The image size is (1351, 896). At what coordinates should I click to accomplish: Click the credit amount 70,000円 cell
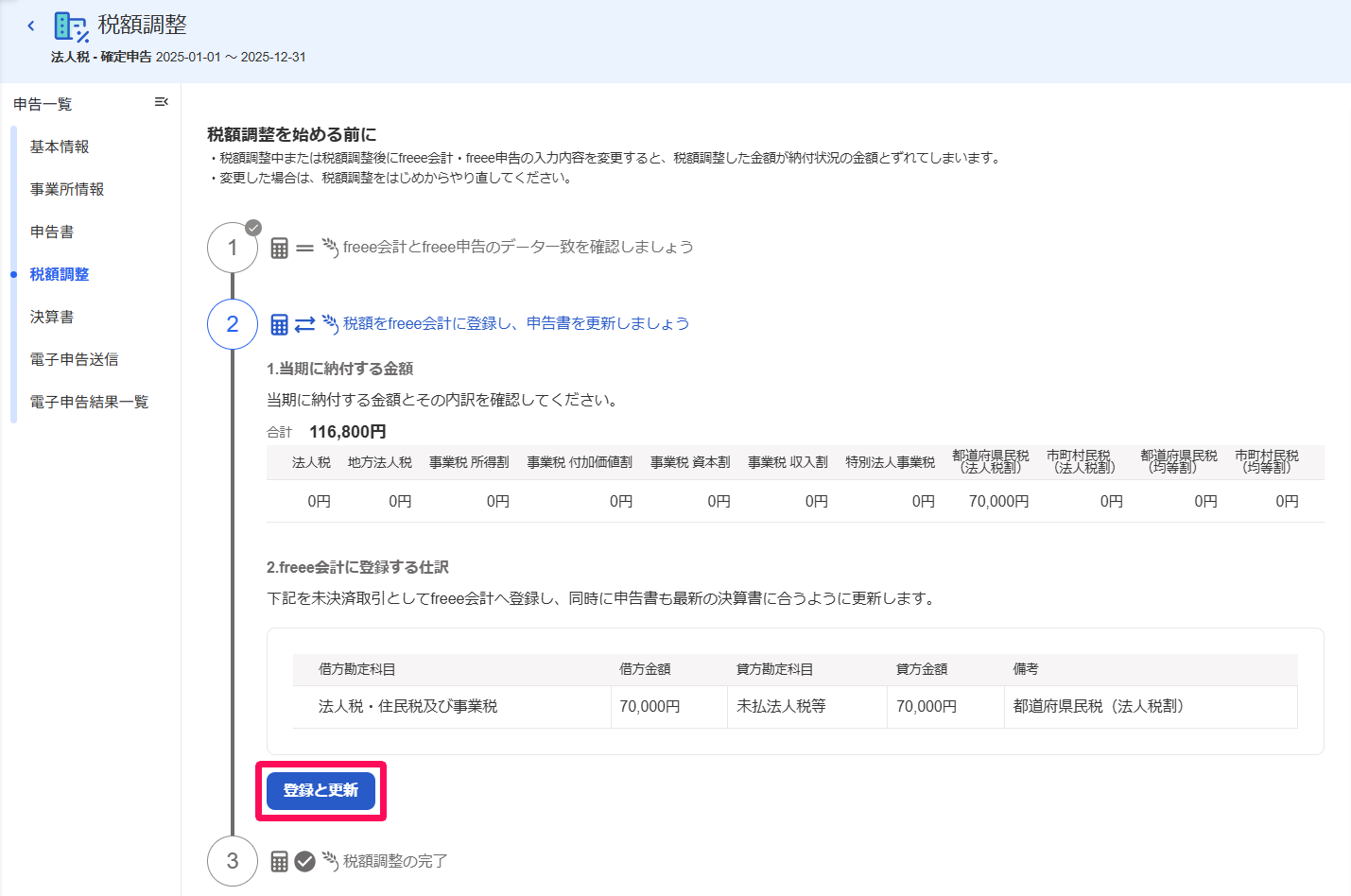pyautogui.click(x=945, y=707)
